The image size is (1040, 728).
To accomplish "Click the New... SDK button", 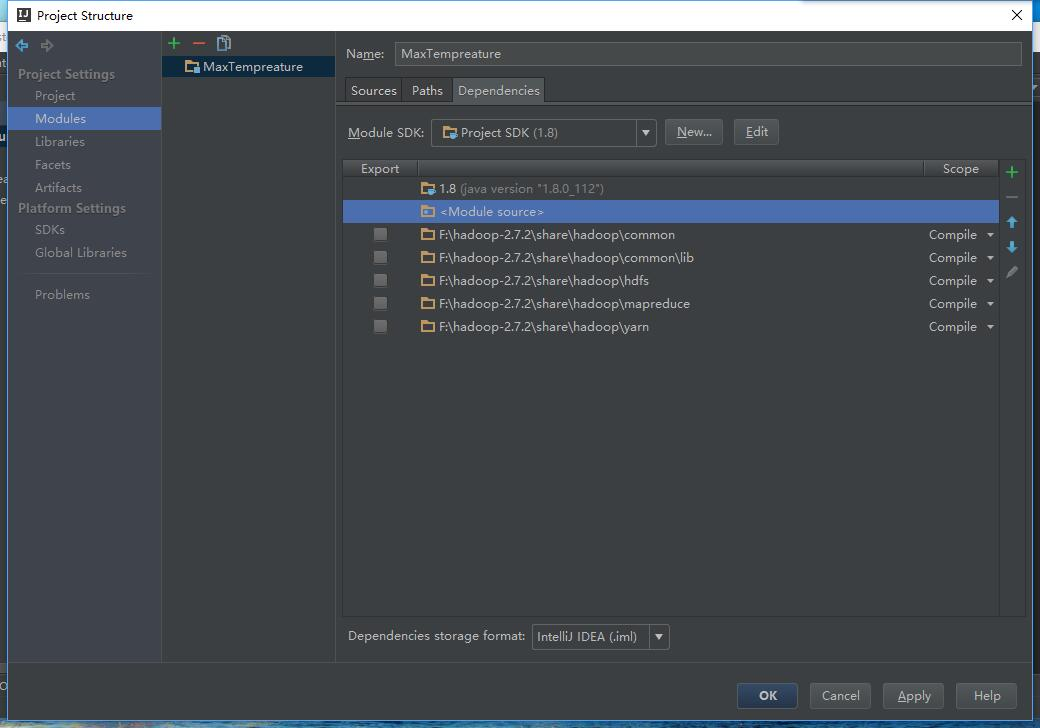I will (694, 132).
